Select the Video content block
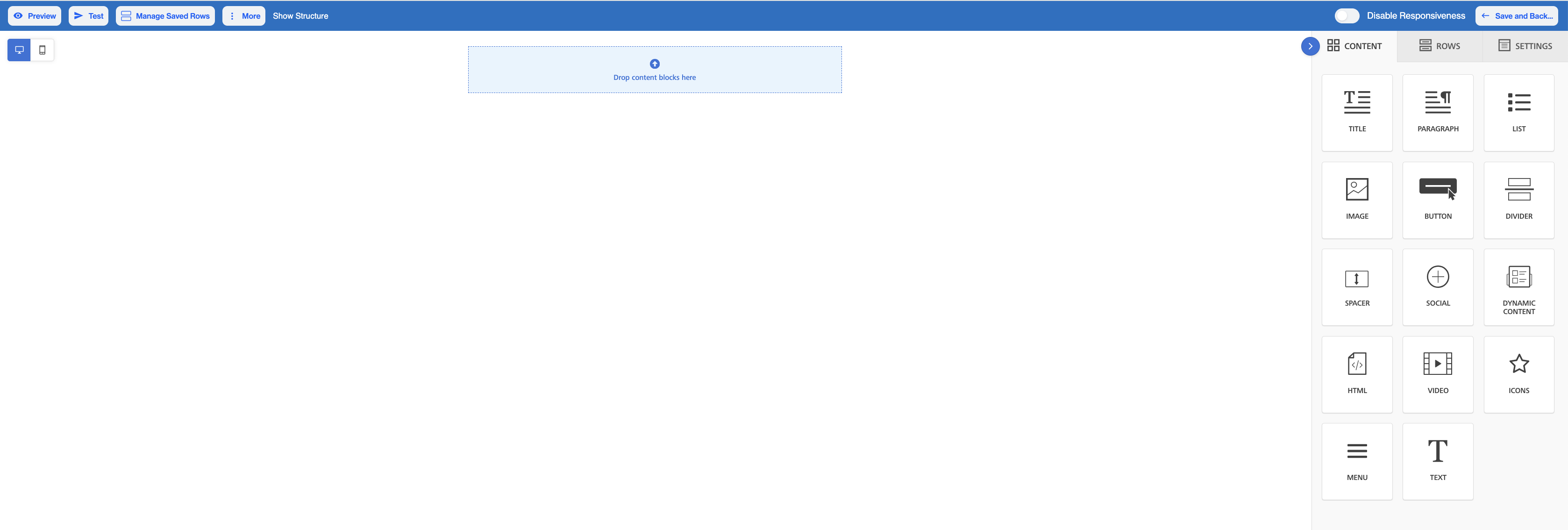 [1438, 375]
